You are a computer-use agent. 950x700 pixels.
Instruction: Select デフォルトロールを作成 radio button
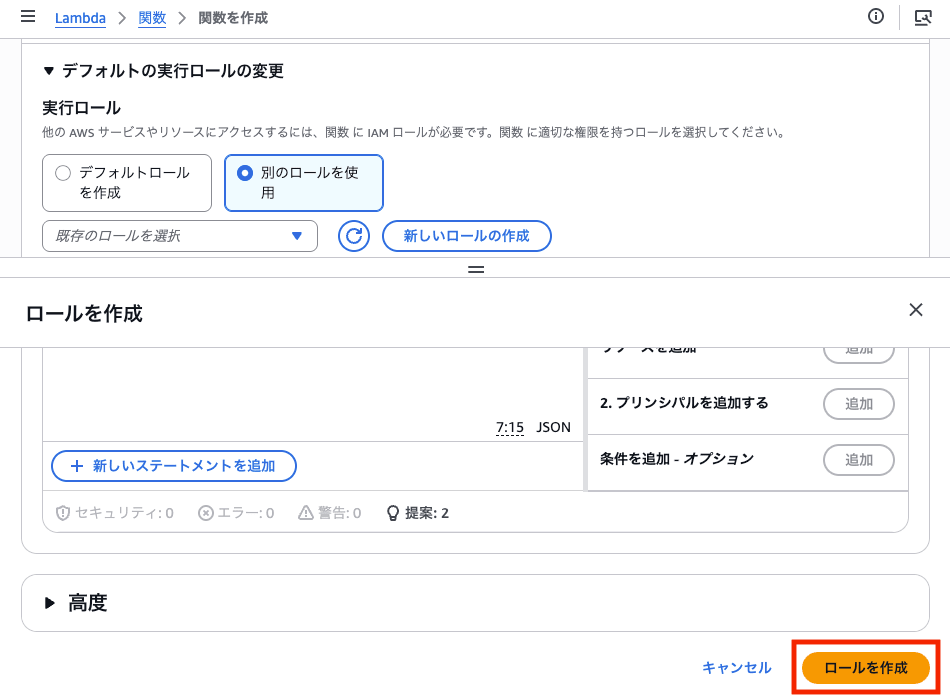click(x=62, y=172)
